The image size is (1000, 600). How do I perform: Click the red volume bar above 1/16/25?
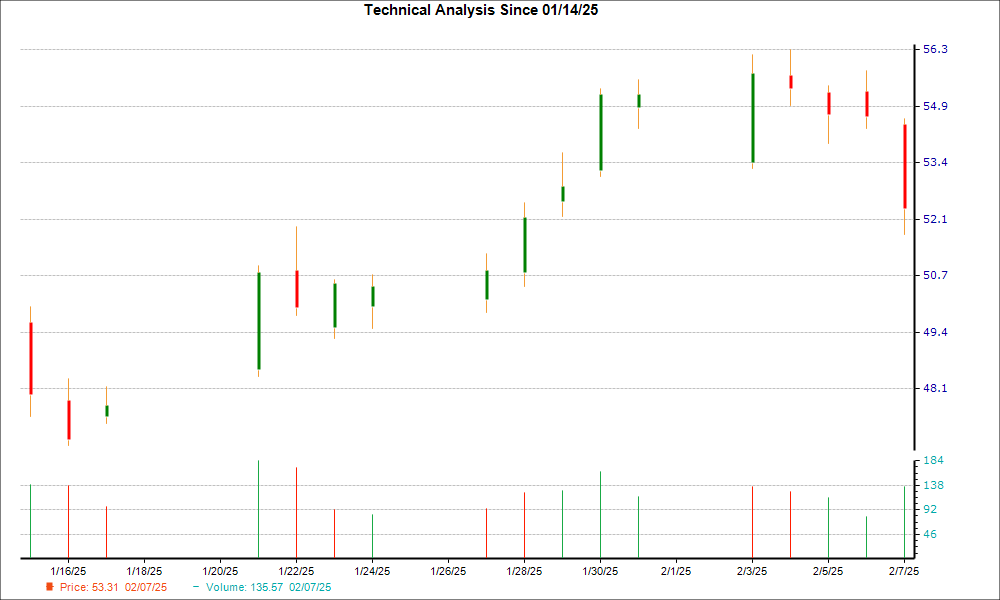69,522
